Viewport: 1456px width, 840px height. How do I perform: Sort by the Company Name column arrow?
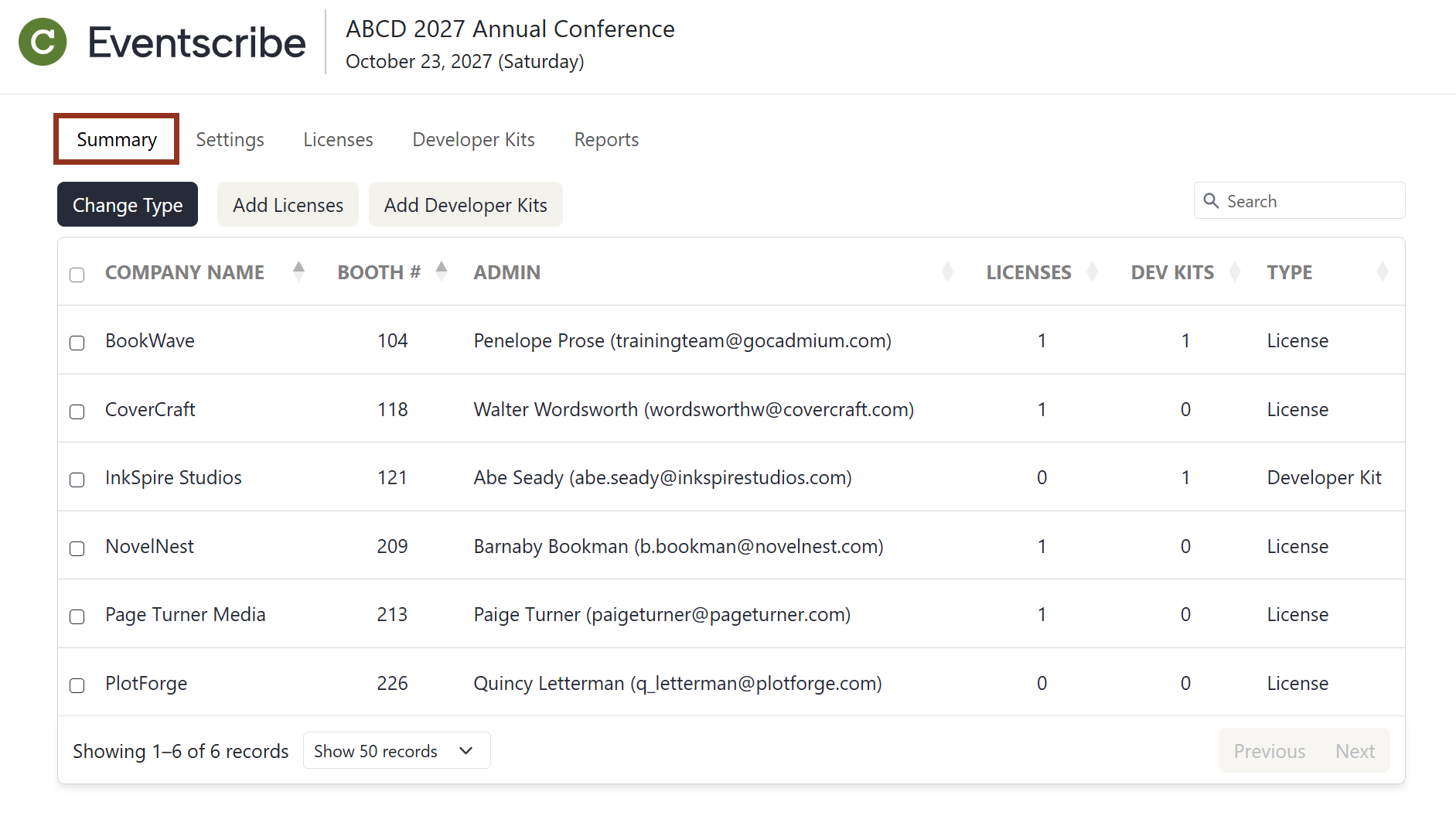click(298, 271)
